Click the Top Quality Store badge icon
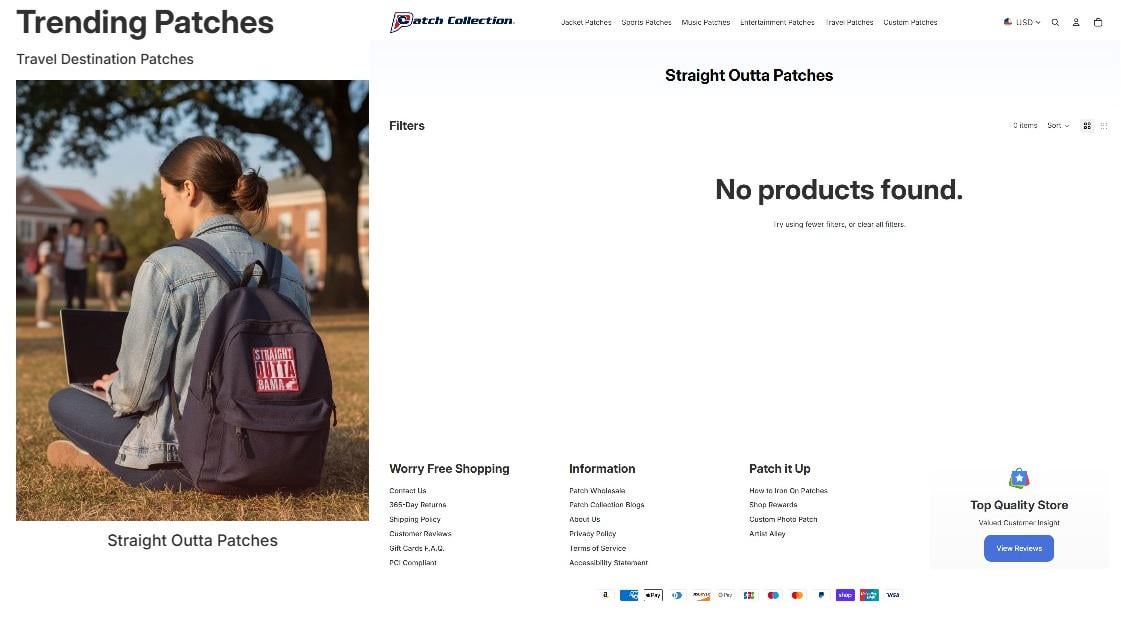 [1019, 478]
